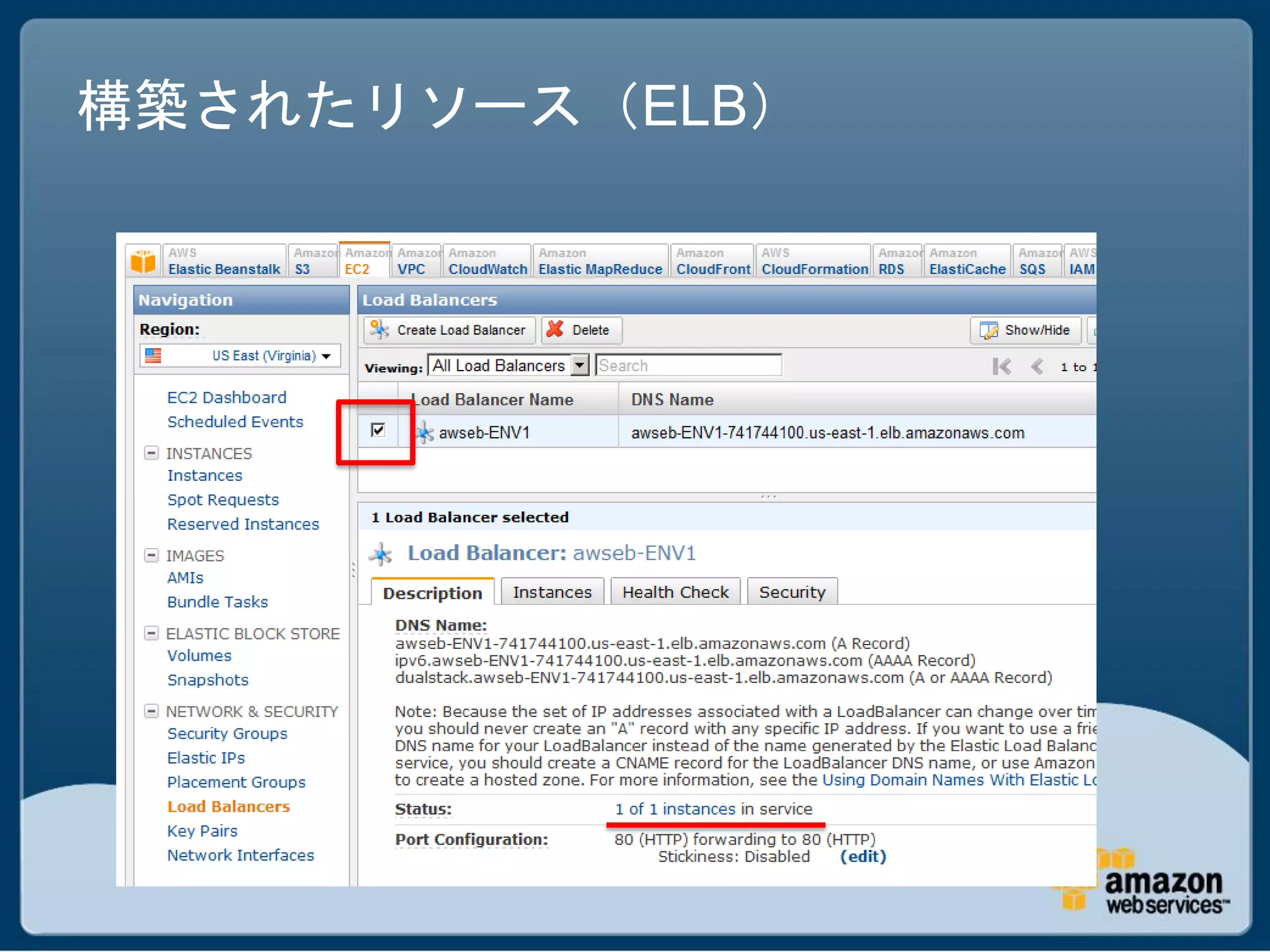Click the horizontal details pane splitter handle
Image resolution: width=1270 pixels, height=952 pixels.
768,496
